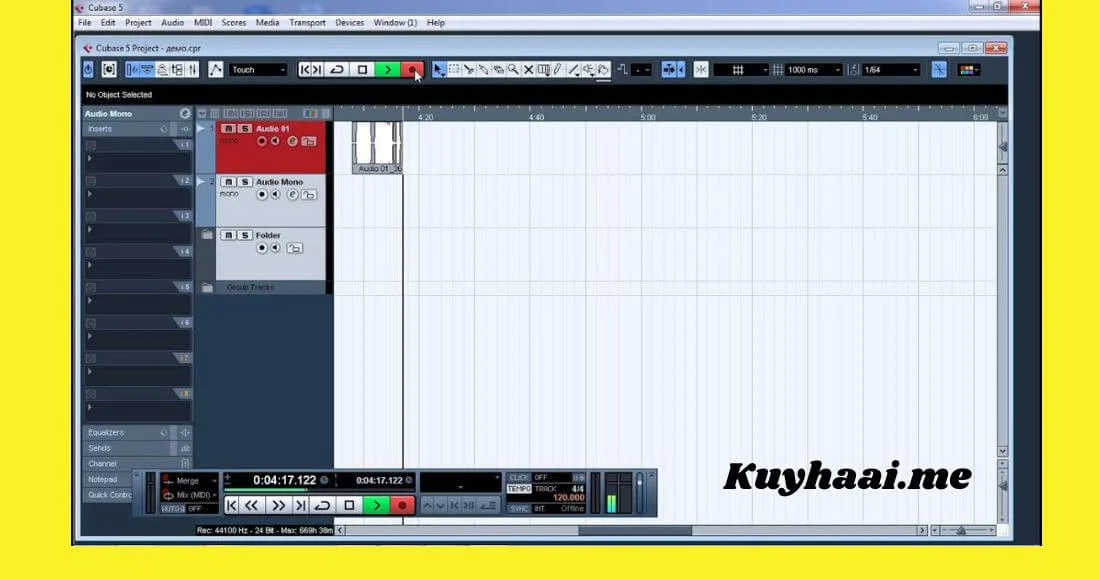
Task: Record-enable the Audio Mono track
Action: coord(262,194)
